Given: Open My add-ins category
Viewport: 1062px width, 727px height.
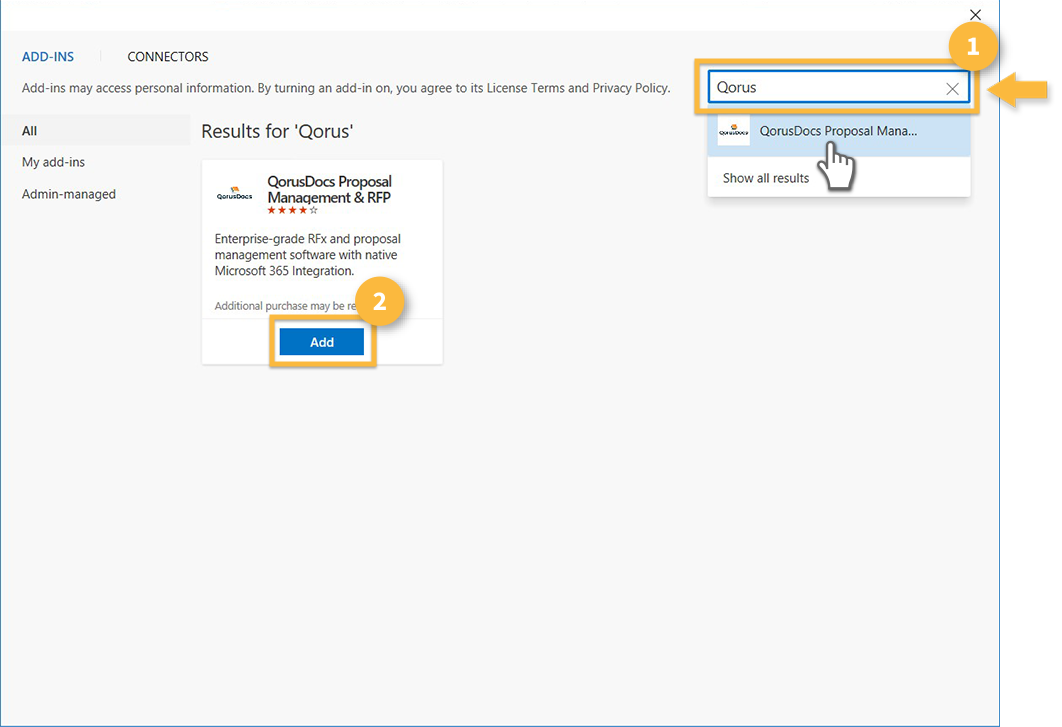Looking at the screenshot, I should tap(54, 162).
